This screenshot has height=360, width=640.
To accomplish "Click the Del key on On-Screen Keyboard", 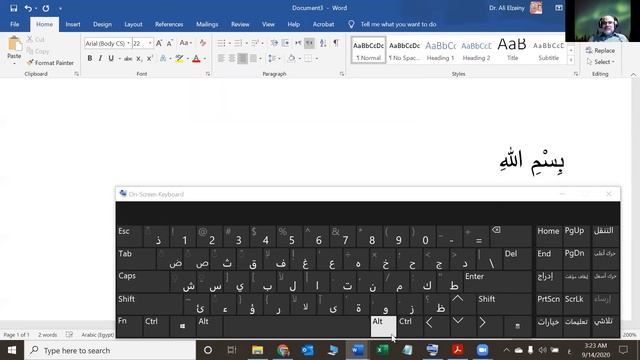I will [517, 258].
